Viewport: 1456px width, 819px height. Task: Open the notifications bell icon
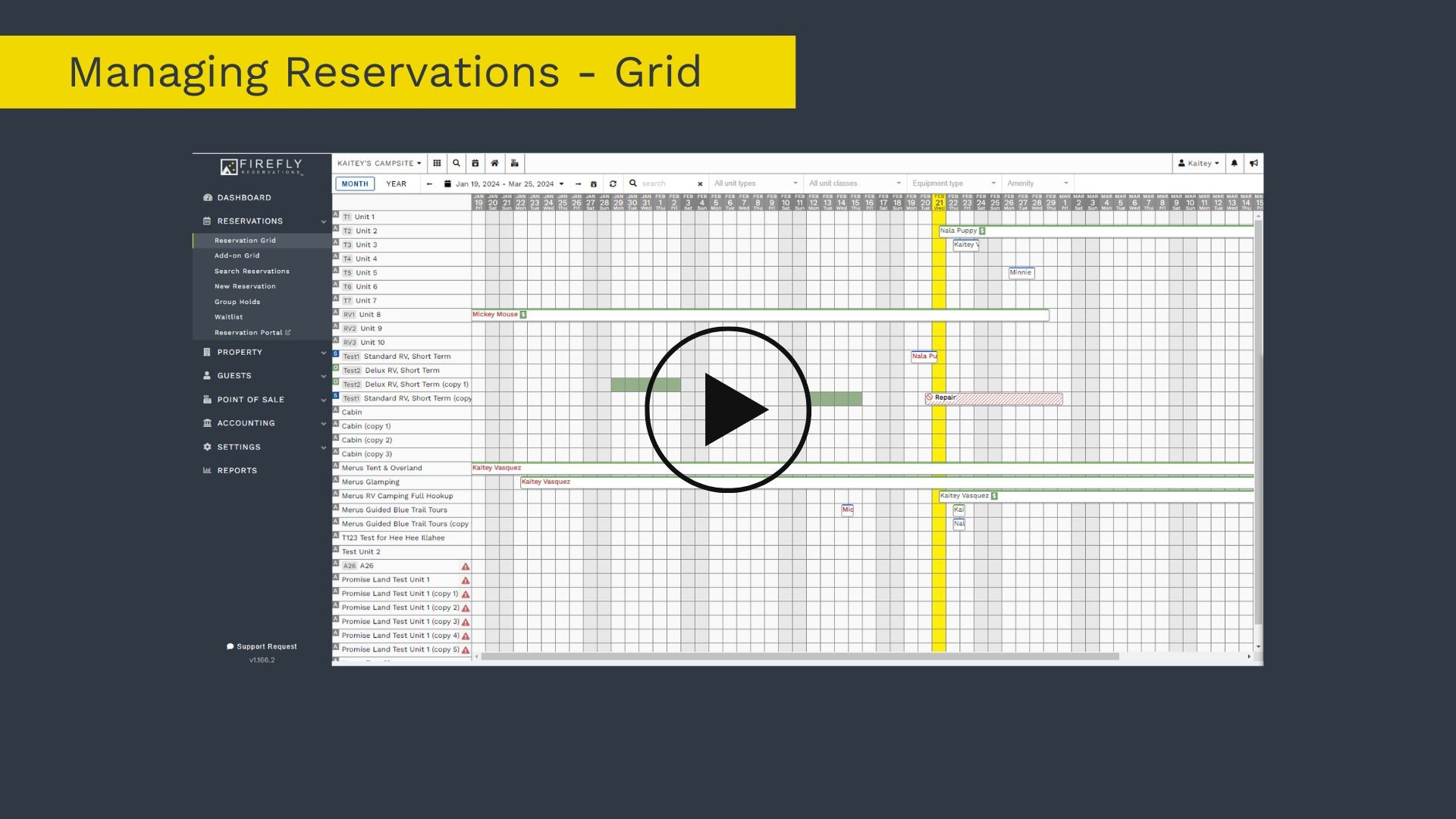point(1234,163)
